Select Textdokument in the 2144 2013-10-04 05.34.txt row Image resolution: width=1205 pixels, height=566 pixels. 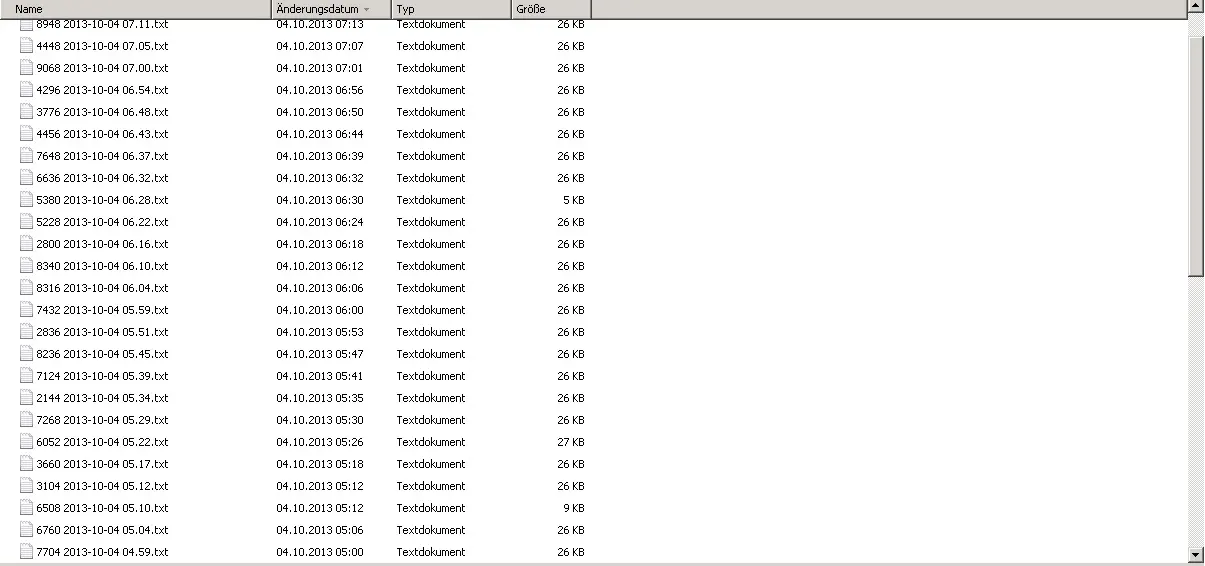click(x=431, y=398)
